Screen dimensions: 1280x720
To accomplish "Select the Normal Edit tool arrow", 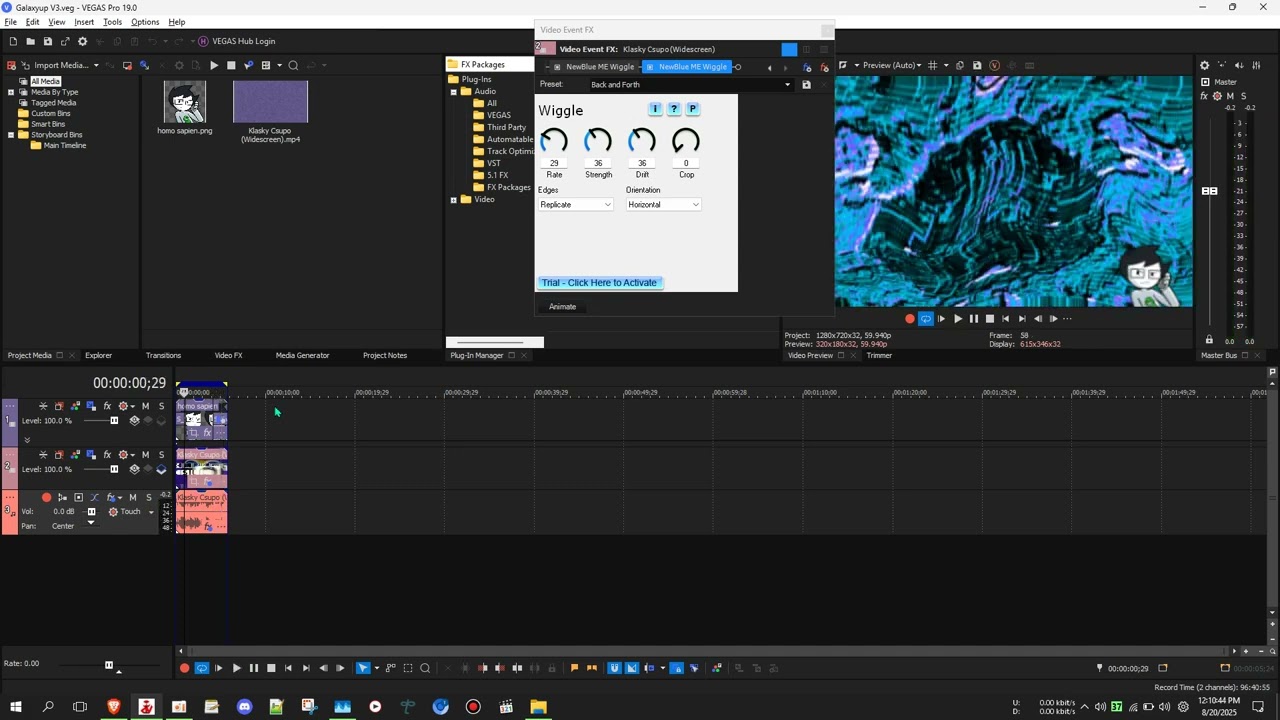I will [363, 669].
